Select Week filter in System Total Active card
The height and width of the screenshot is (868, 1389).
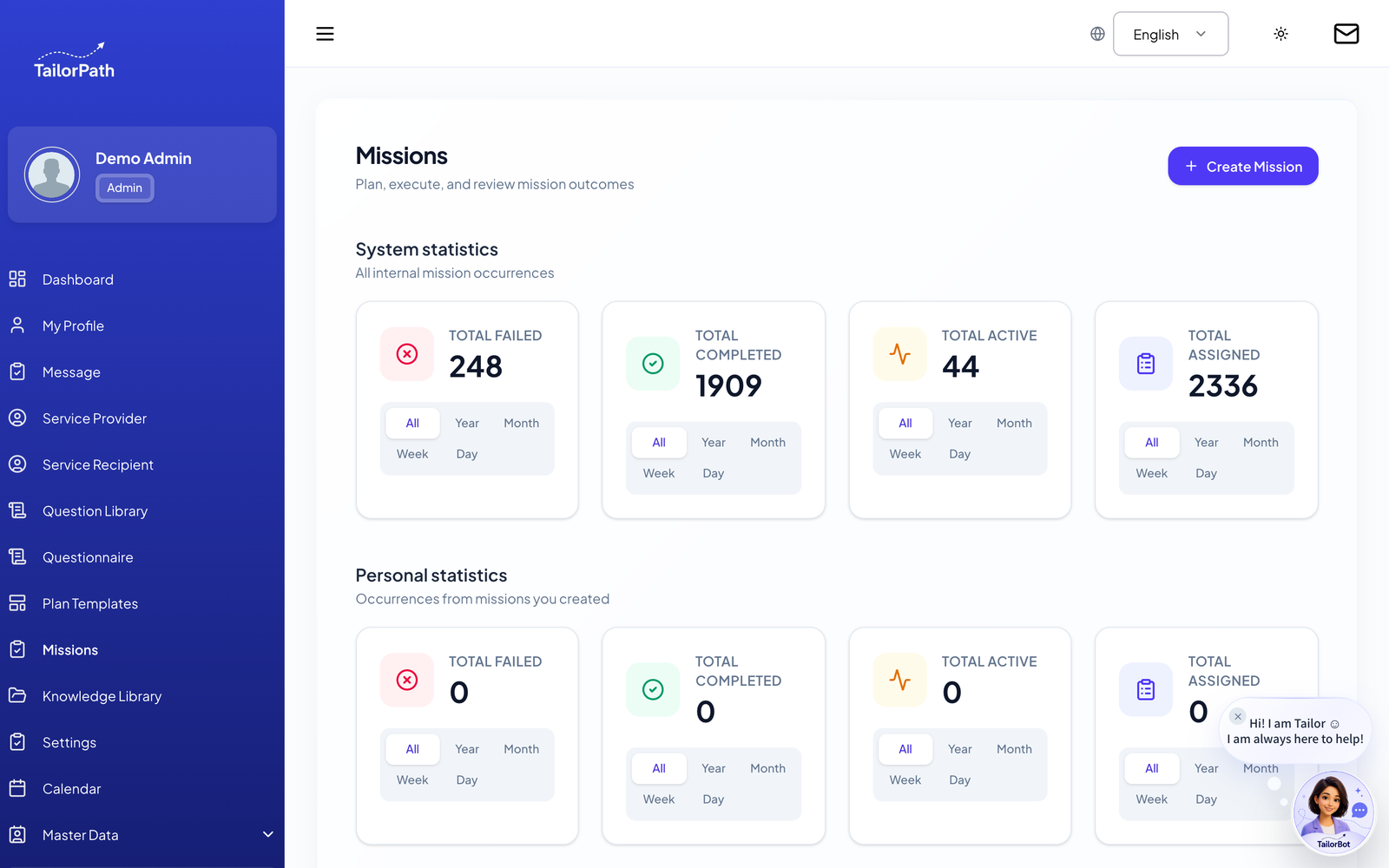(905, 454)
